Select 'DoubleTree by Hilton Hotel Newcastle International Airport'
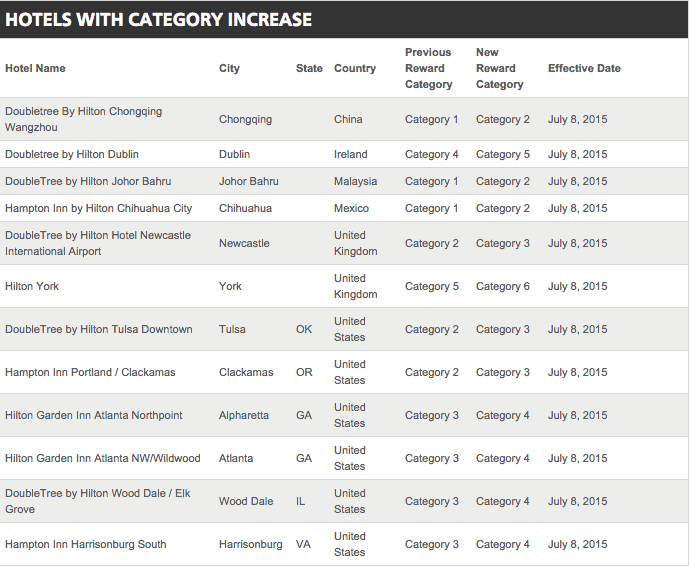The image size is (690, 566). pyautogui.click(x=98, y=243)
